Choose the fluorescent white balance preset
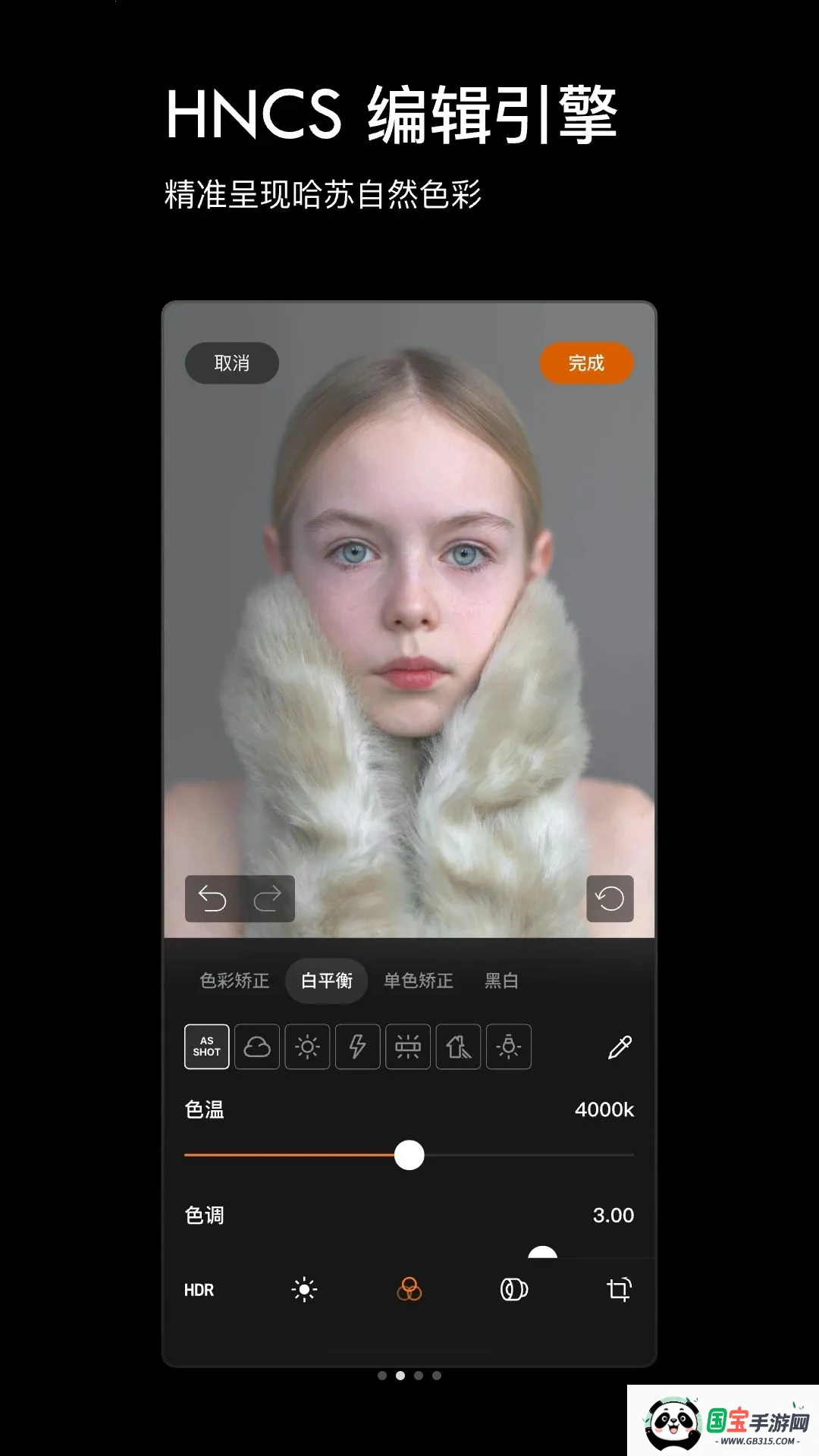The image size is (819, 1456). click(408, 1046)
